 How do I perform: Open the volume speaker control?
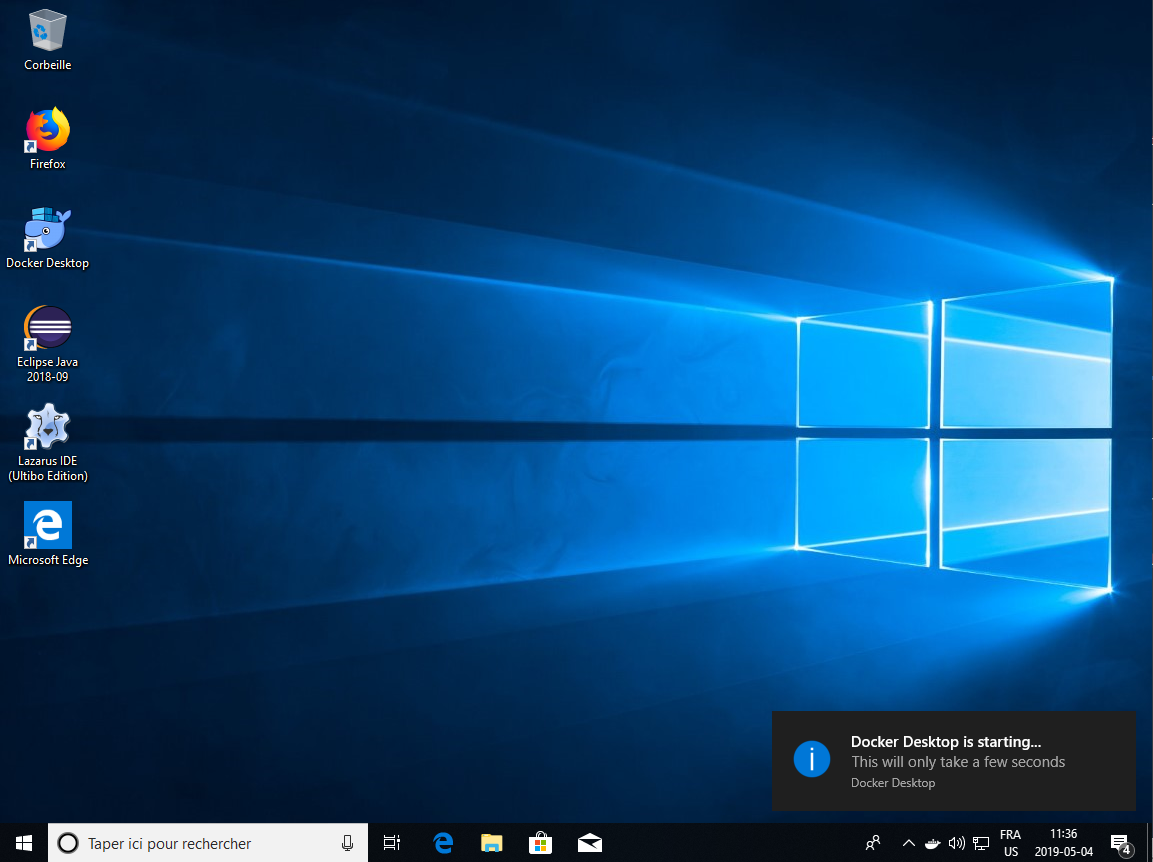pos(956,843)
